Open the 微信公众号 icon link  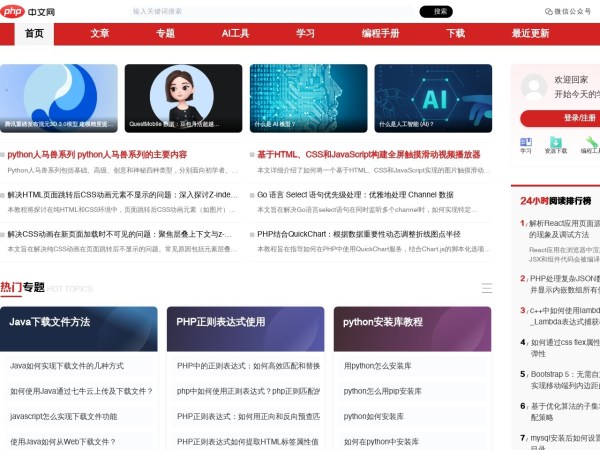tap(568, 11)
